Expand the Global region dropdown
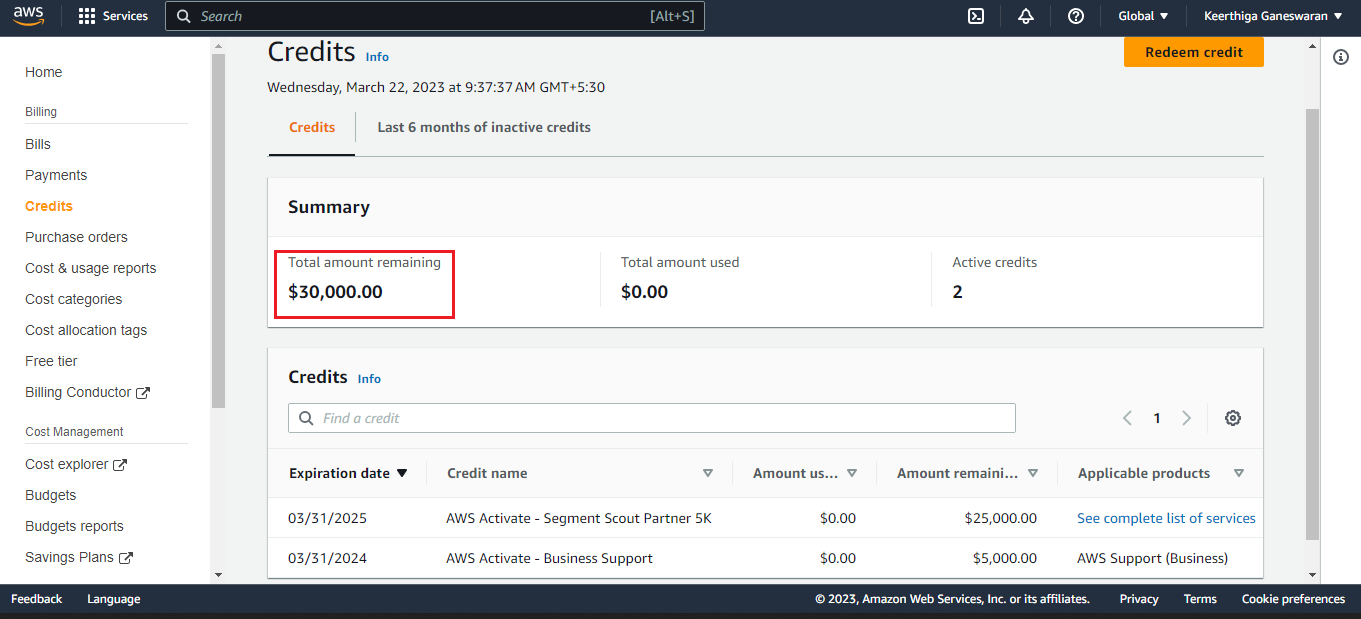The image size is (1361, 619). click(1143, 16)
